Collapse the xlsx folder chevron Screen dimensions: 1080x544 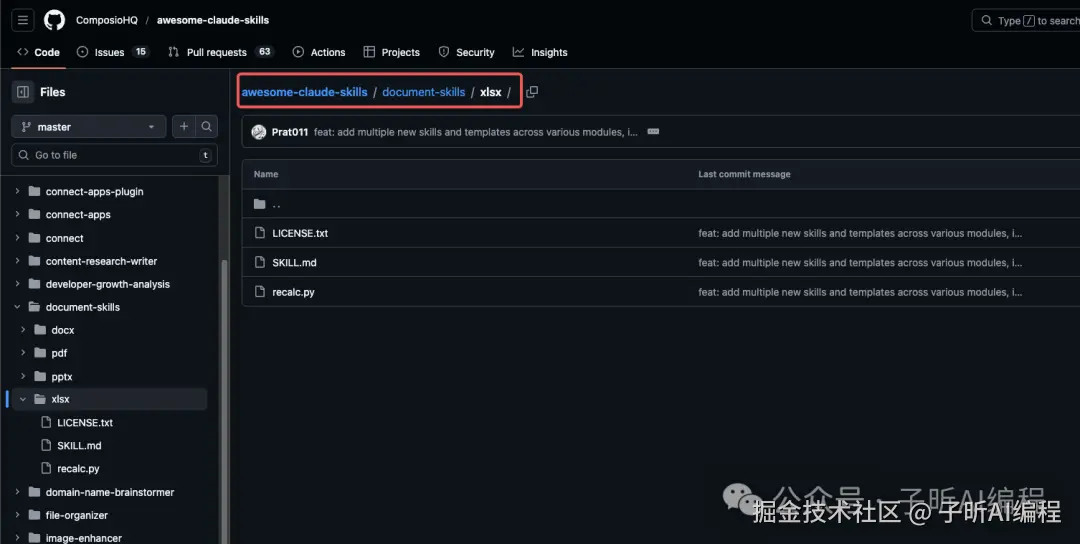23,399
